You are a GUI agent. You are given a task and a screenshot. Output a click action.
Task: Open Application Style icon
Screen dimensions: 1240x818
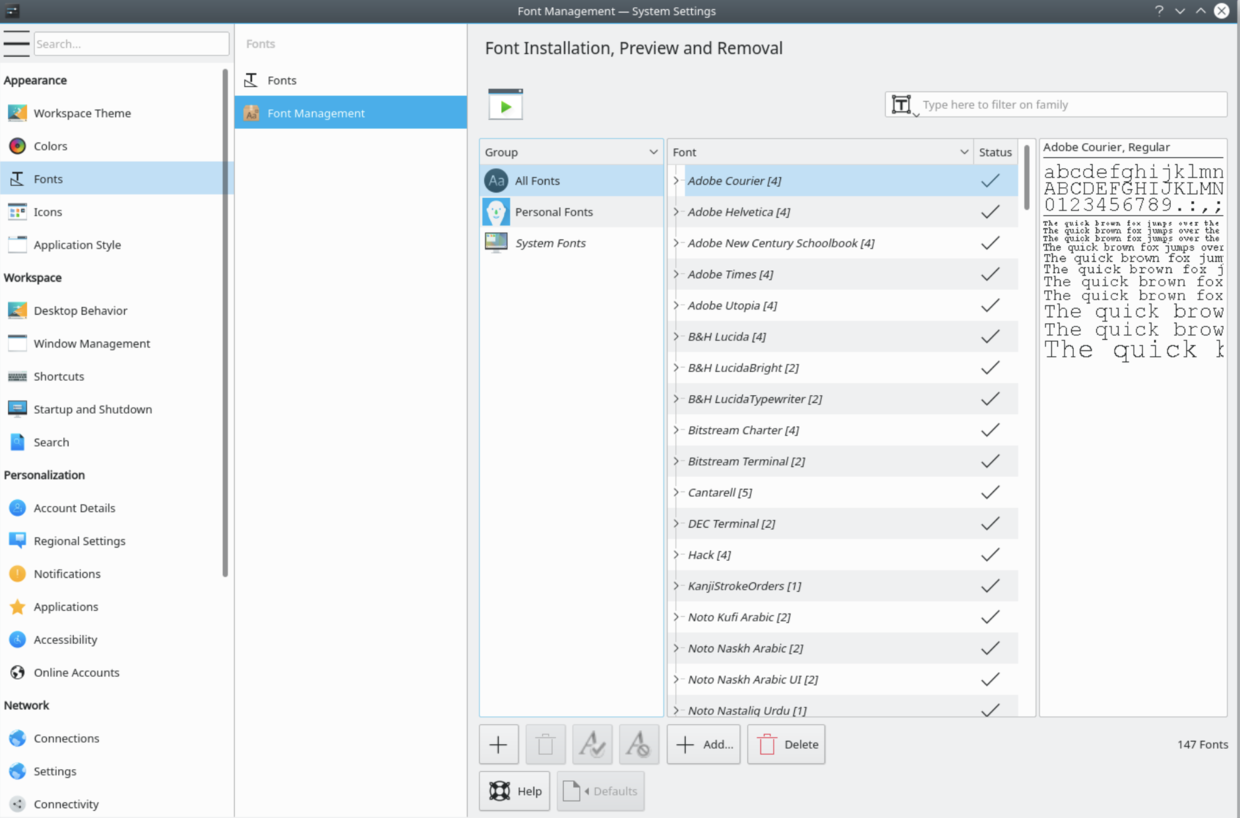click(17, 245)
